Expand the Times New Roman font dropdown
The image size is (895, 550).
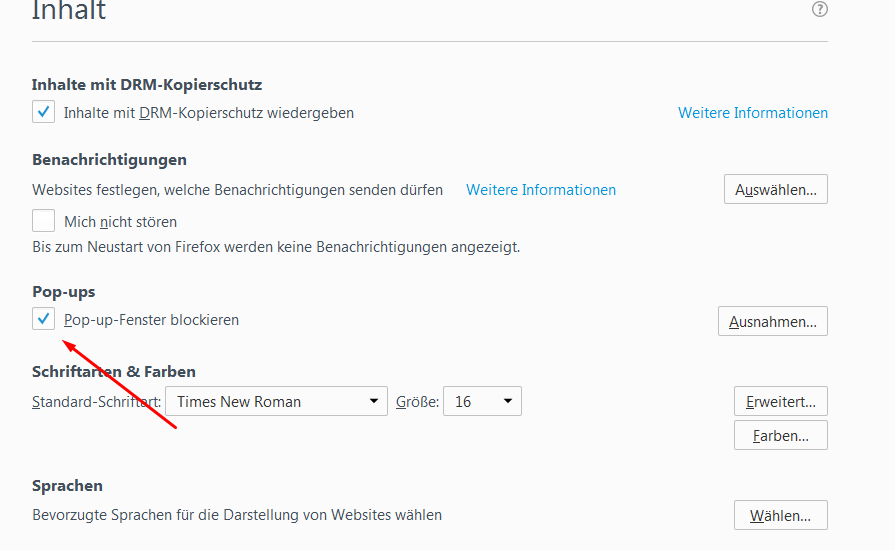pos(276,402)
